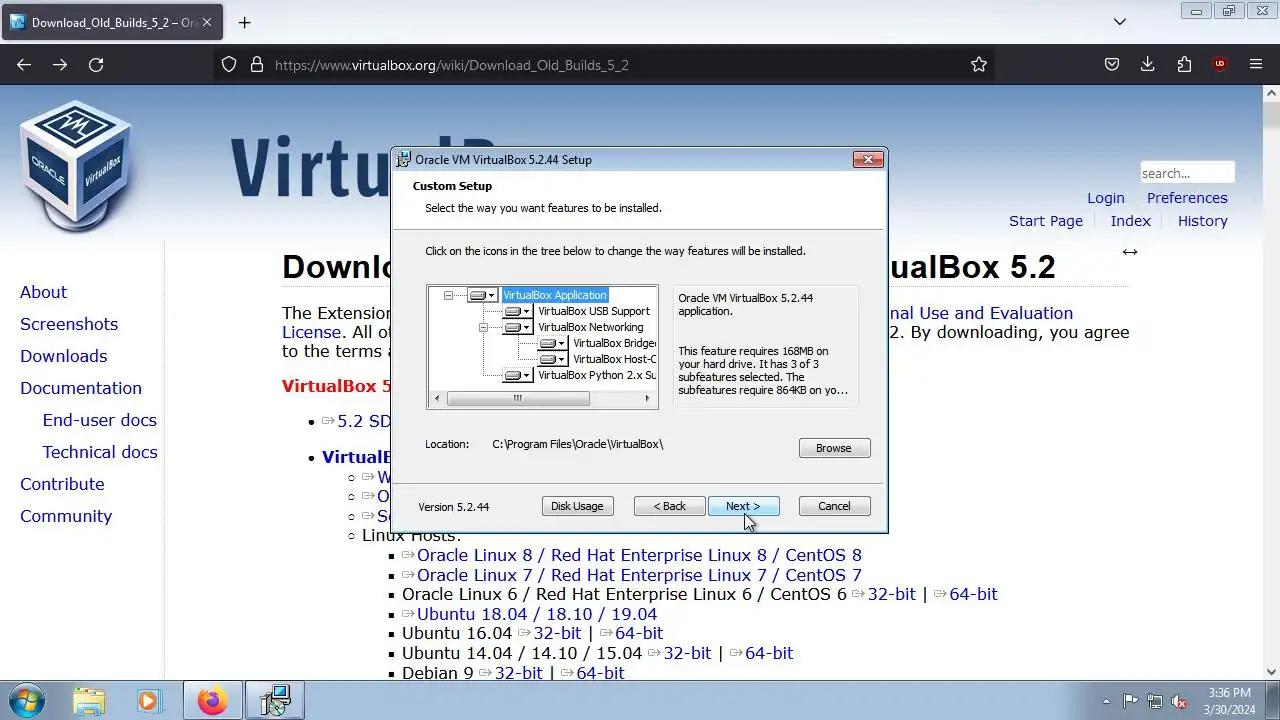Click the uBlock Origin toolbar icon
Viewport: 1280px width, 720px height.
1220,65
